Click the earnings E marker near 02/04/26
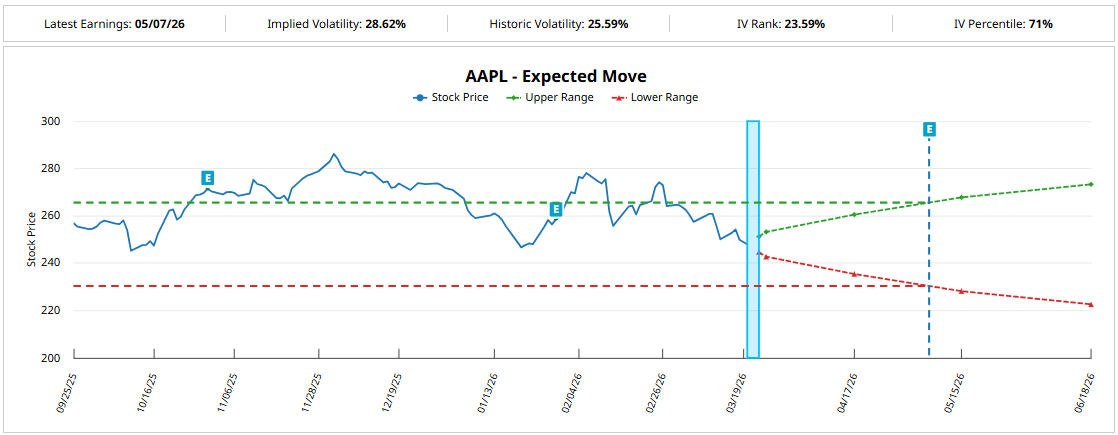 click(556, 209)
